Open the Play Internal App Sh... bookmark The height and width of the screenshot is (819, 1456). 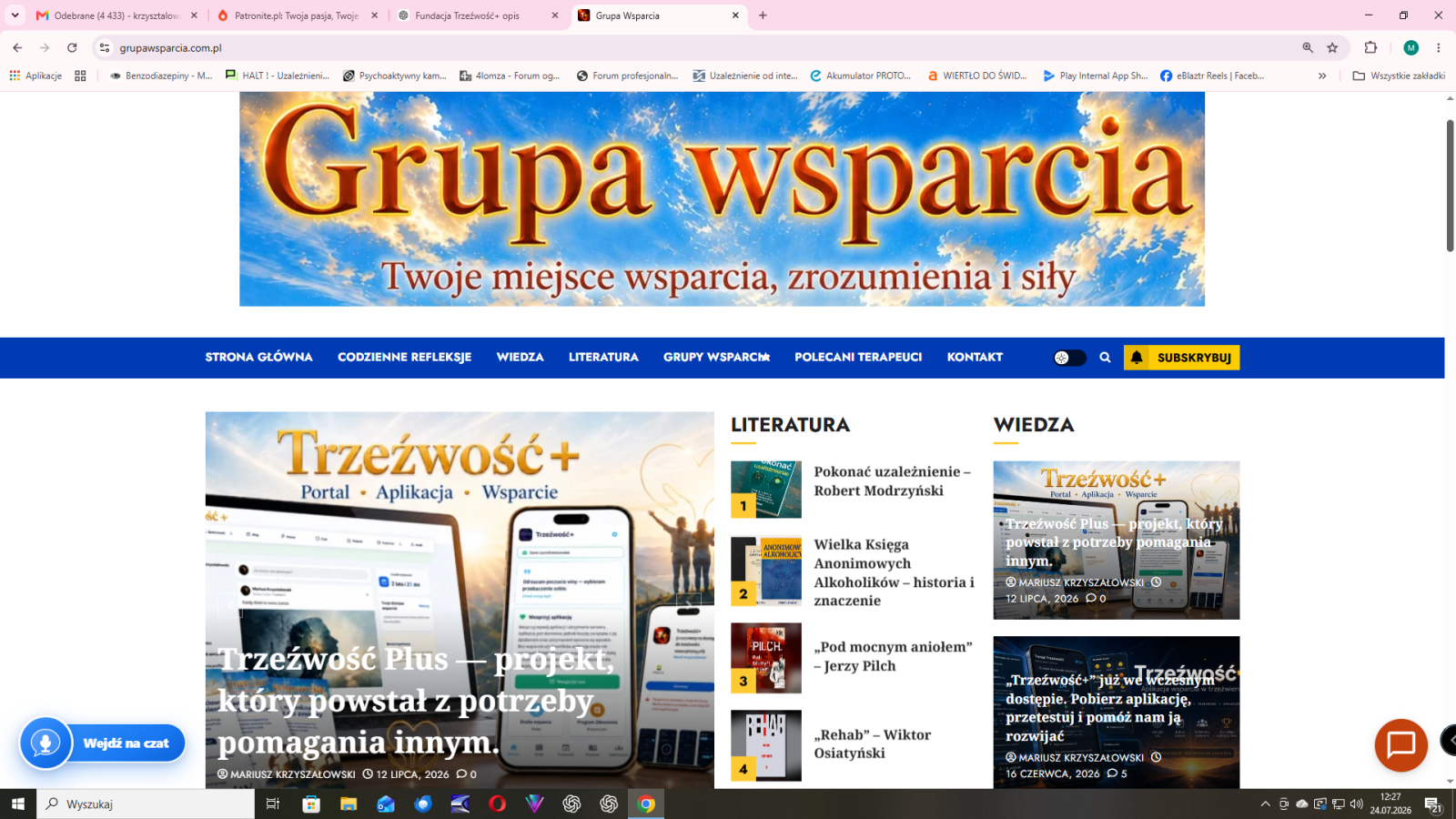[x=1096, y=76]
